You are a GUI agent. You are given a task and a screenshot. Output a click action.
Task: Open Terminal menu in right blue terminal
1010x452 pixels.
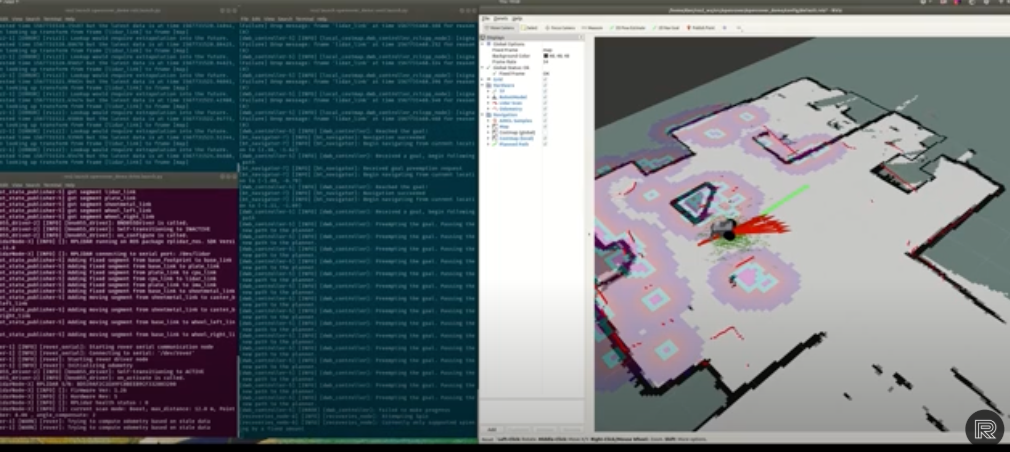(x=303, y=19)
